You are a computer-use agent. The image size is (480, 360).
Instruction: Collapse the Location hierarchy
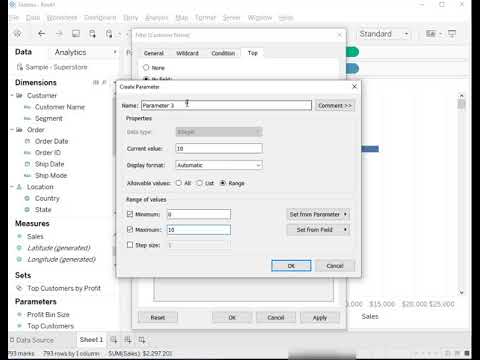point(12,187)
